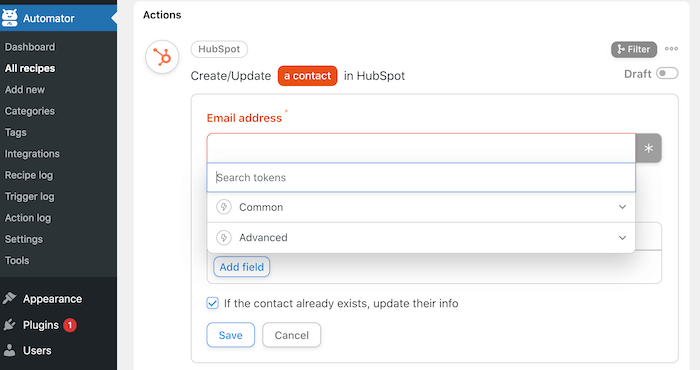Click the HubSpot logo icon
700x370 pixels.
162,57
